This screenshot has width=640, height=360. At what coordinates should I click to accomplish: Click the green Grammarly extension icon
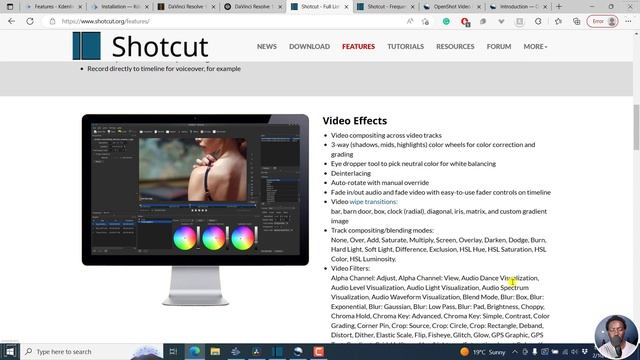(x=446, y=21)
